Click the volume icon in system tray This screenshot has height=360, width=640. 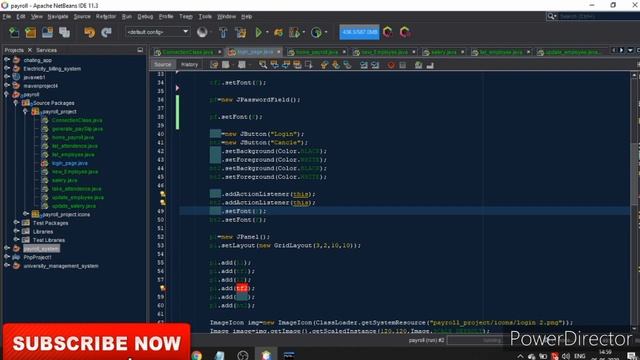pyautogui.click(x=565, y=356)
